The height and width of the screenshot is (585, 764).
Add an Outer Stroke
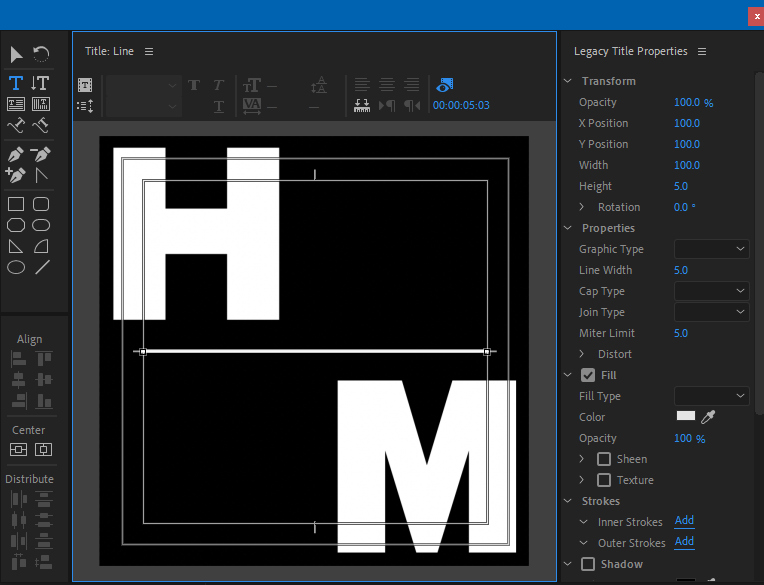click(x=684, y=542)
